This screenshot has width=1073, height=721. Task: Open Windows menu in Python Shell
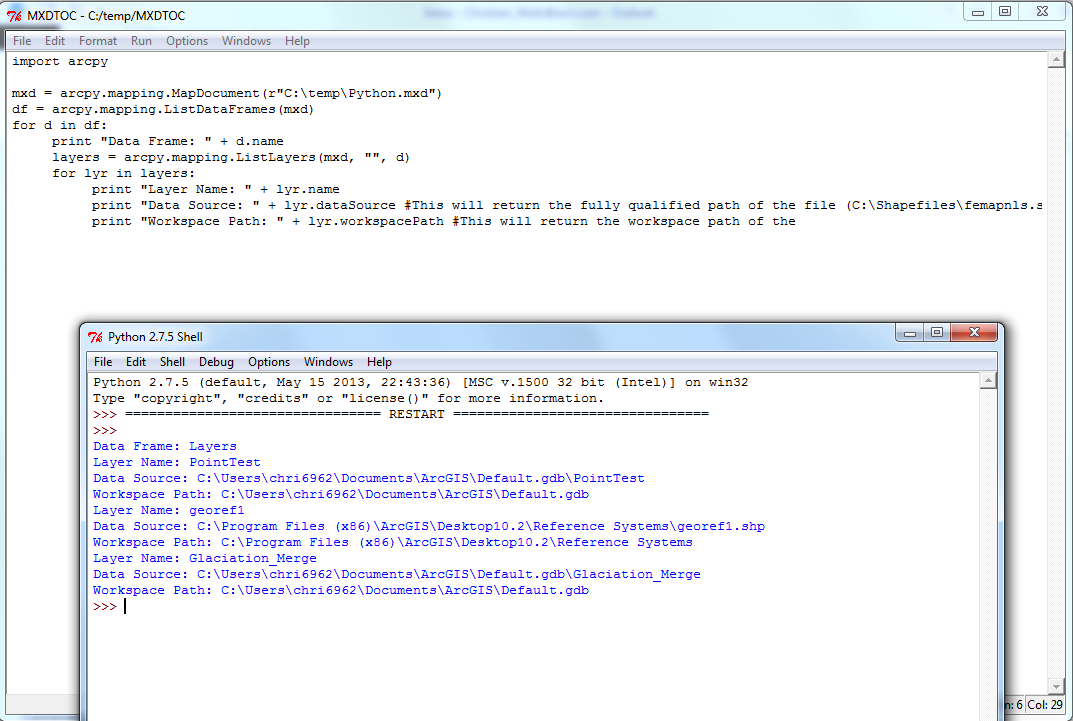coord(328,362)
